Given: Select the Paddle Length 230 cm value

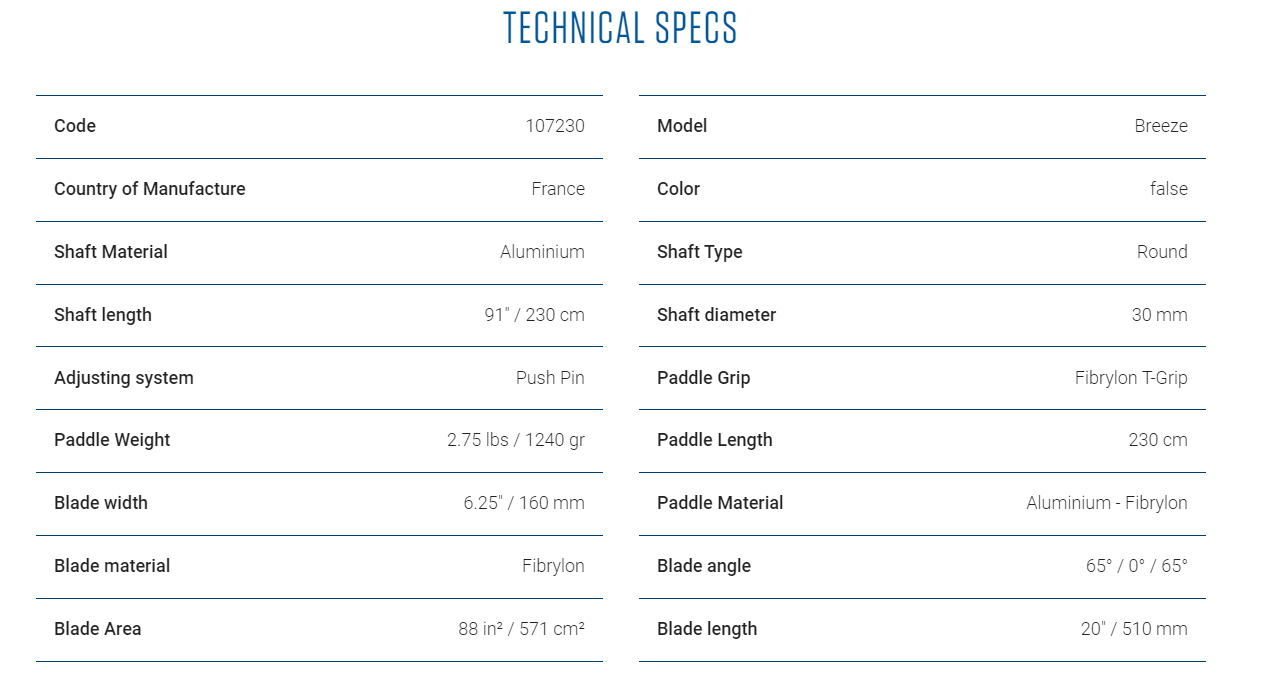Looking at the screenshot, I should point(1158,440).
